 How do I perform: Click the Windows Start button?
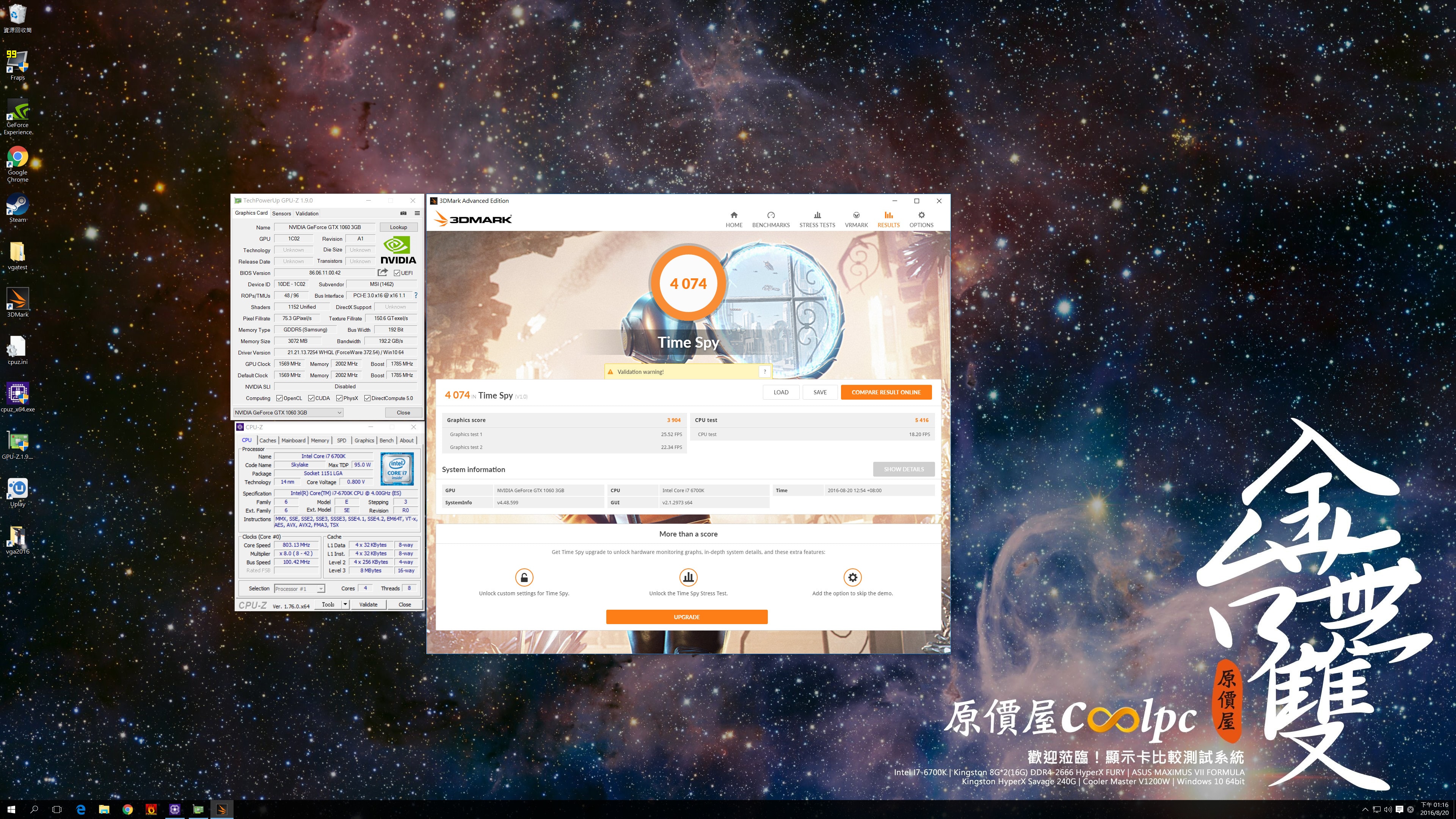pyautogui.click(x=11, y=810)
